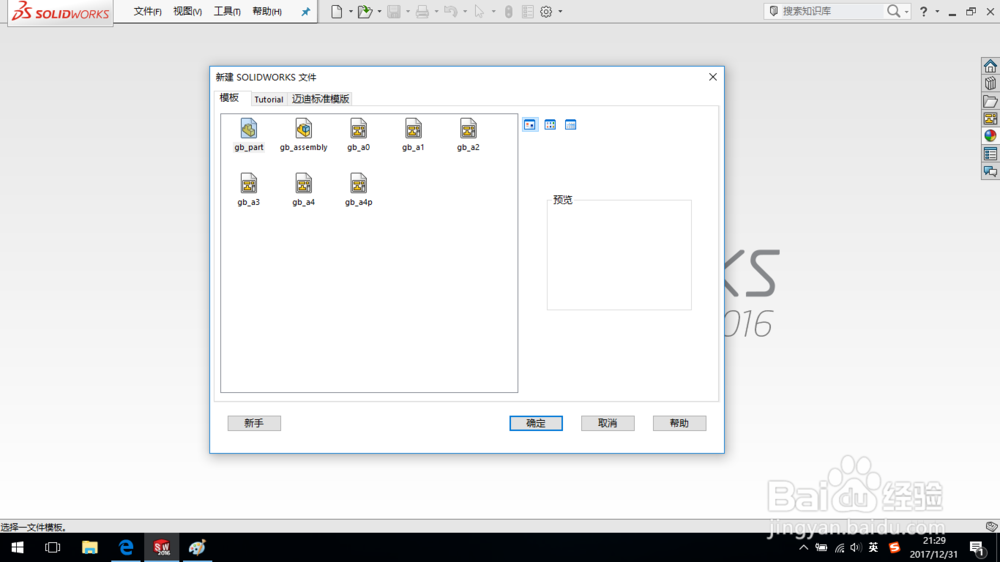This screenshot has height=562, width=1000.
Task: Click the New document toolbar icon
Action: (337, 11)
